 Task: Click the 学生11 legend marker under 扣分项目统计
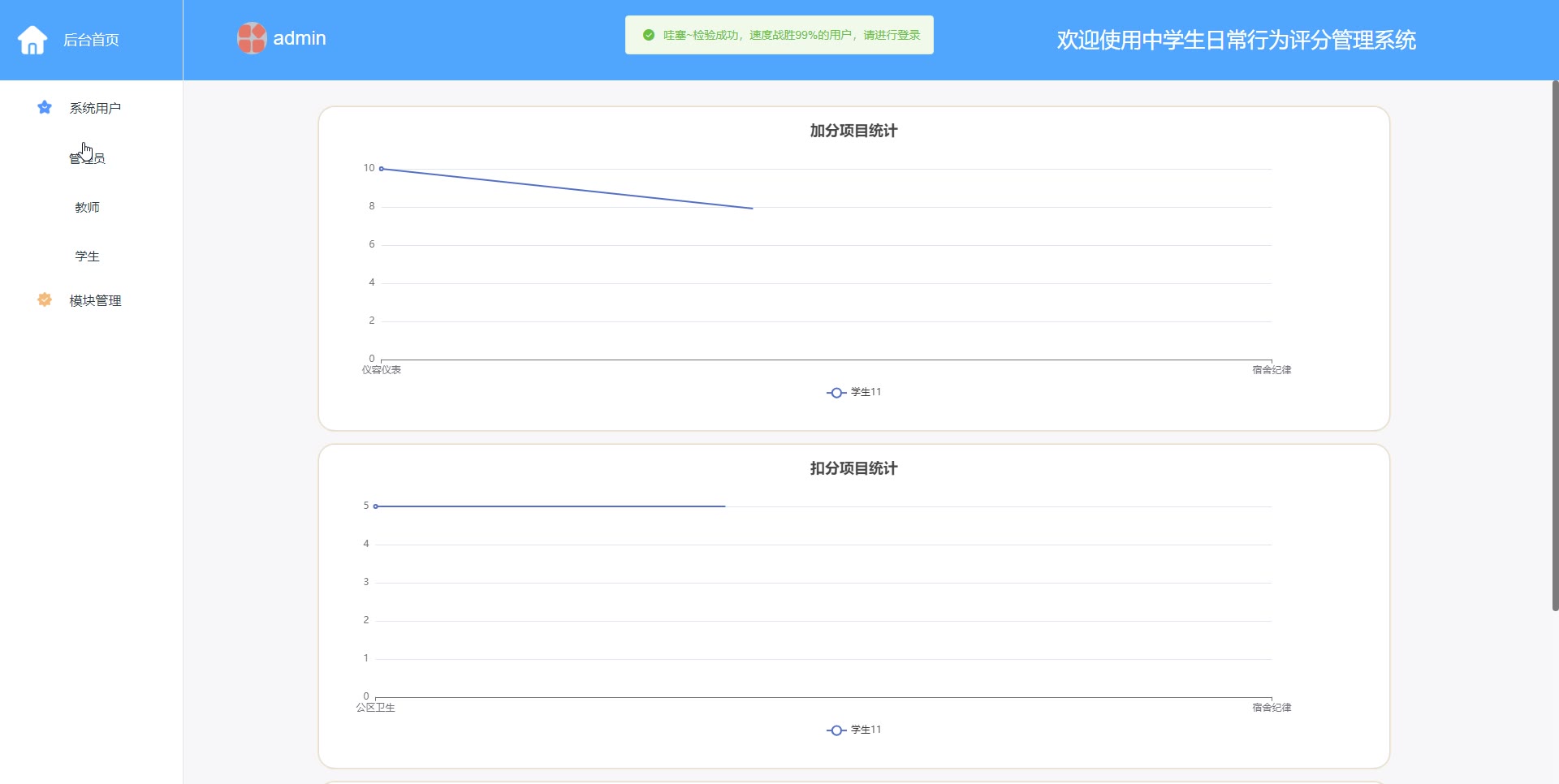point(836,730)
